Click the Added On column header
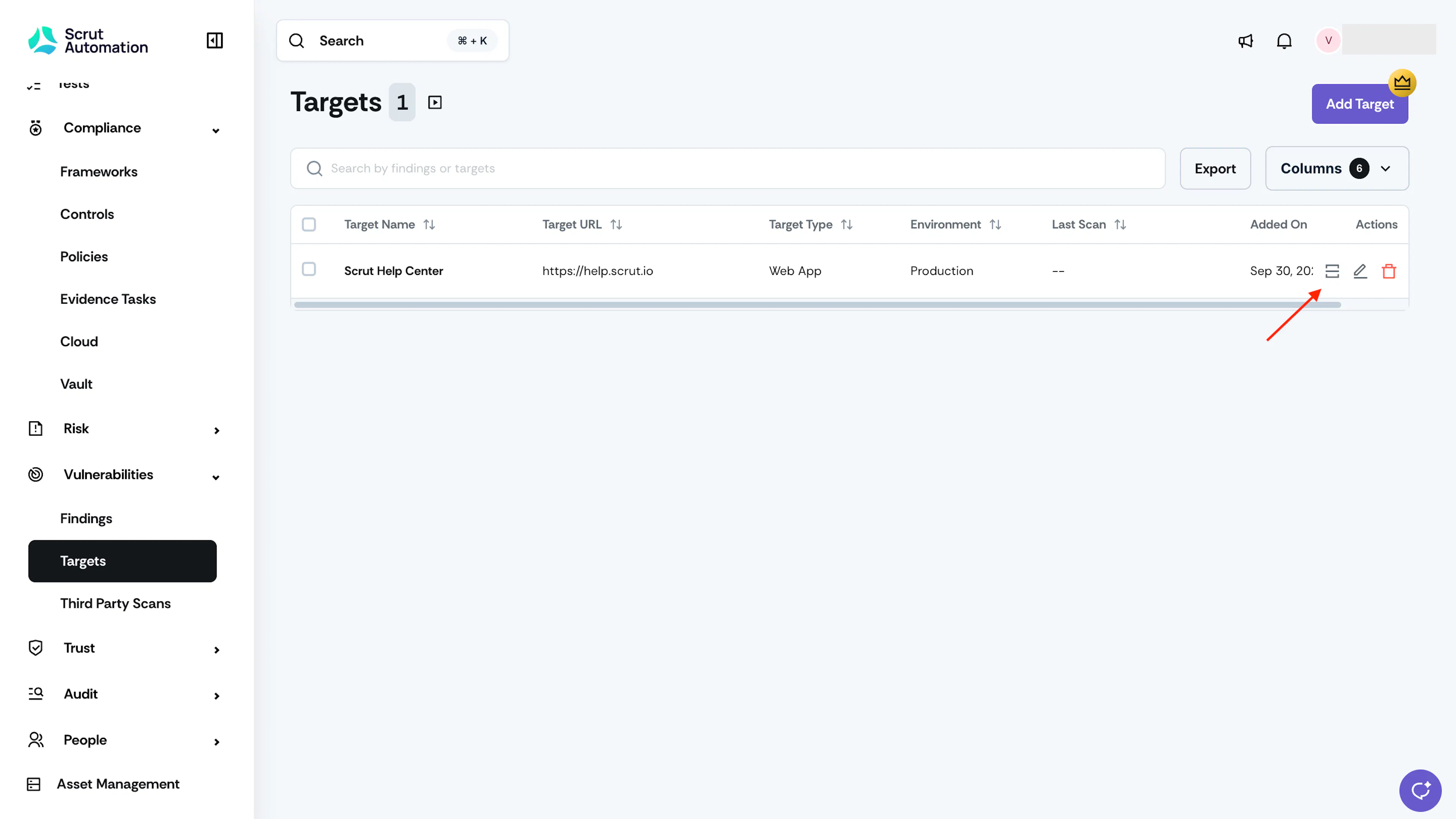This screenshot has width=1456, height=819. point(1279,224)
